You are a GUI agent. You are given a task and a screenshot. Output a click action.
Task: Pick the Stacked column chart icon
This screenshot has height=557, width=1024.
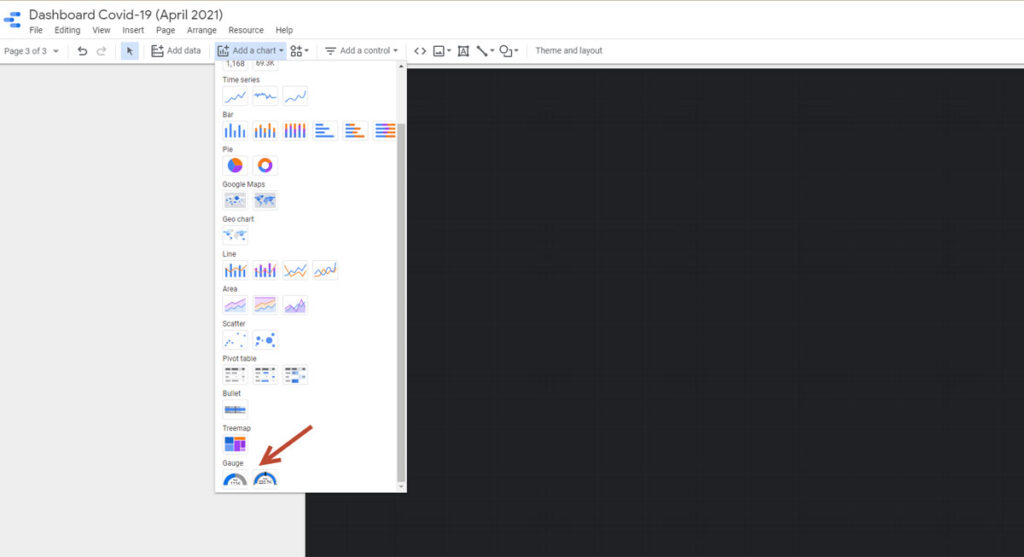click(x=265, y=131)
